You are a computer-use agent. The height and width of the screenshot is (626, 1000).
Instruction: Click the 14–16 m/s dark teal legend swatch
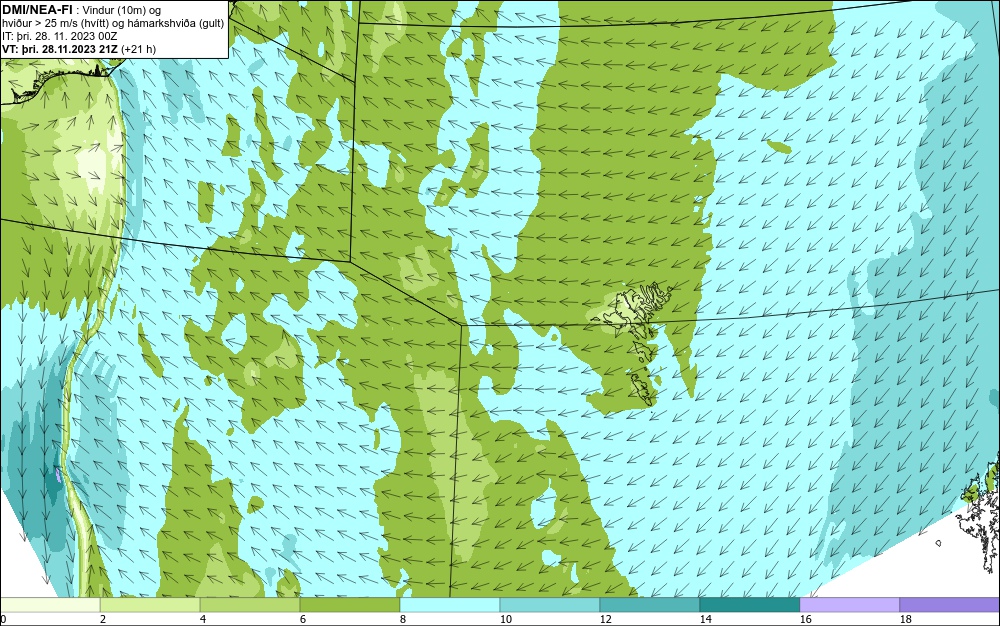coord(749,604)
